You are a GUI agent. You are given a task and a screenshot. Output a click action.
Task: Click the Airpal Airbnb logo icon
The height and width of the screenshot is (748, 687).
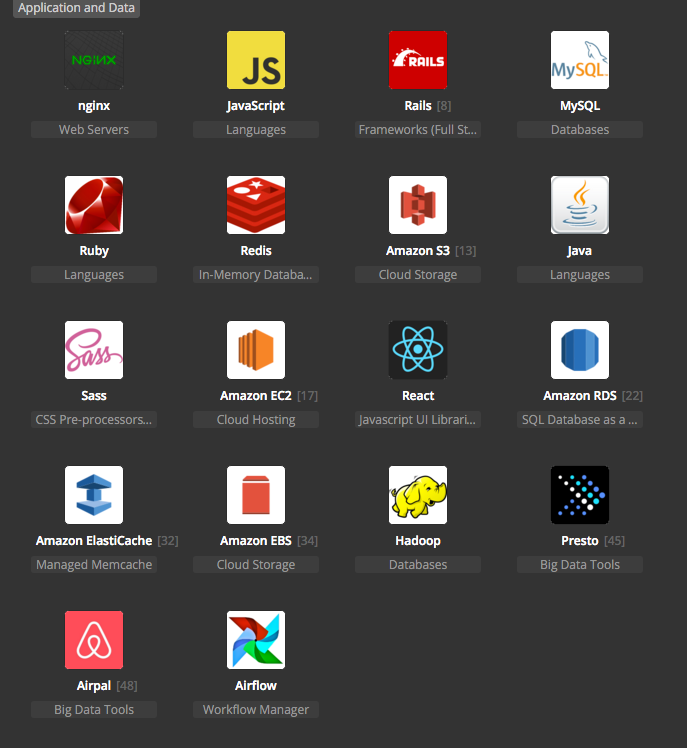(94, 640)
